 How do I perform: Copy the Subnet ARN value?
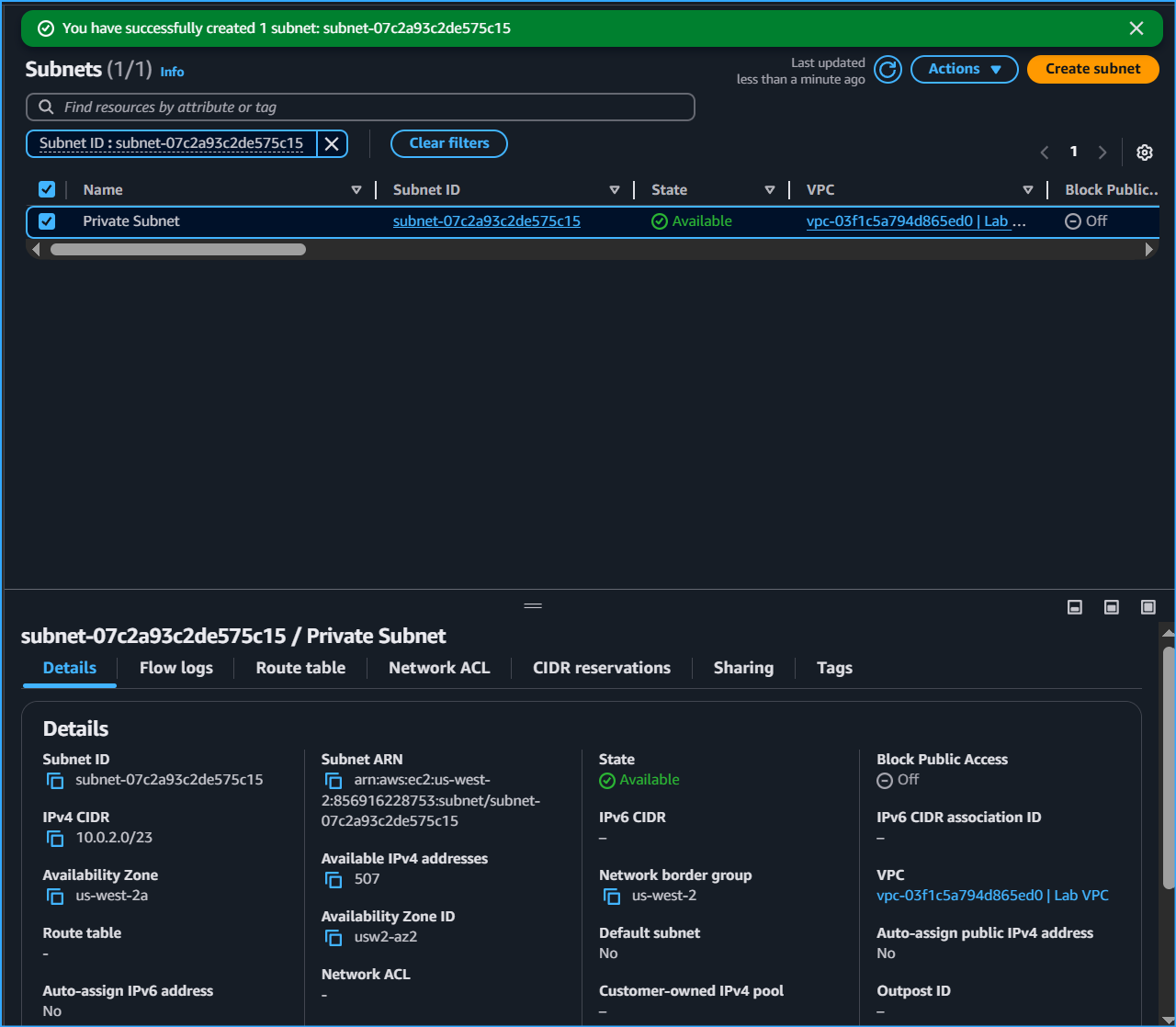coord(334,781)
